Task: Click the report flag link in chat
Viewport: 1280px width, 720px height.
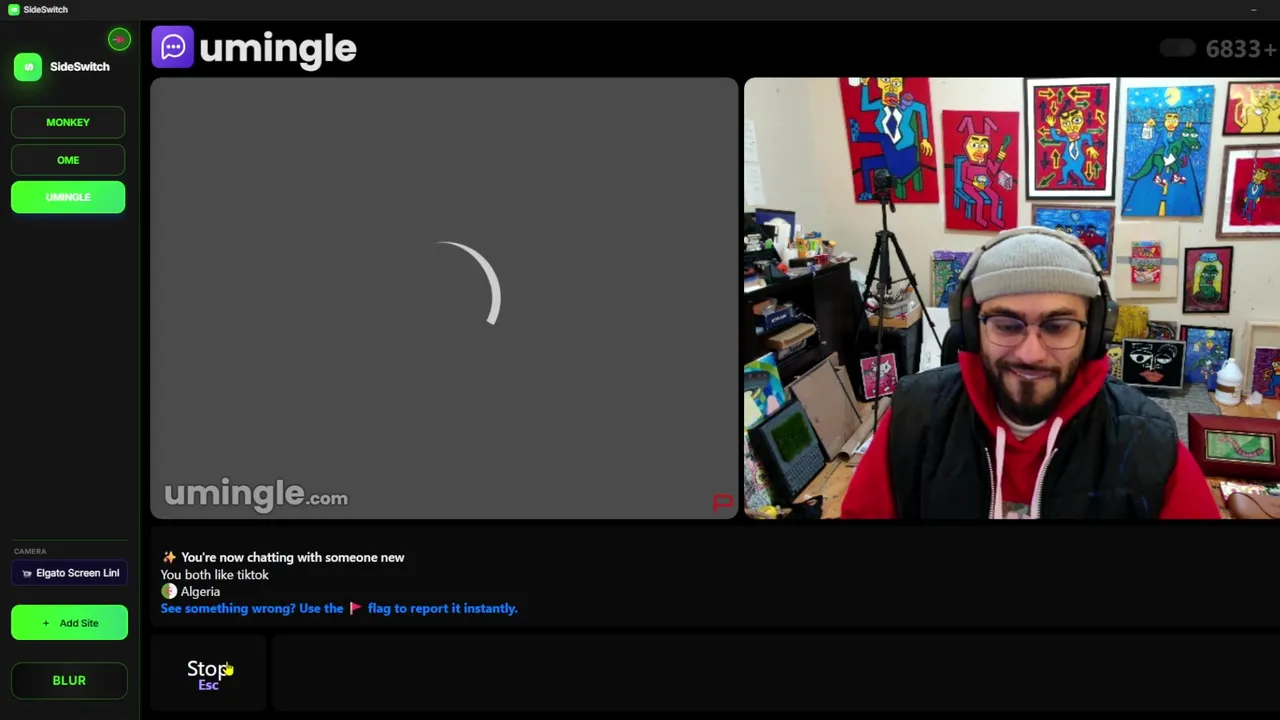Action: pyautogui.click(x=339, y=608)
